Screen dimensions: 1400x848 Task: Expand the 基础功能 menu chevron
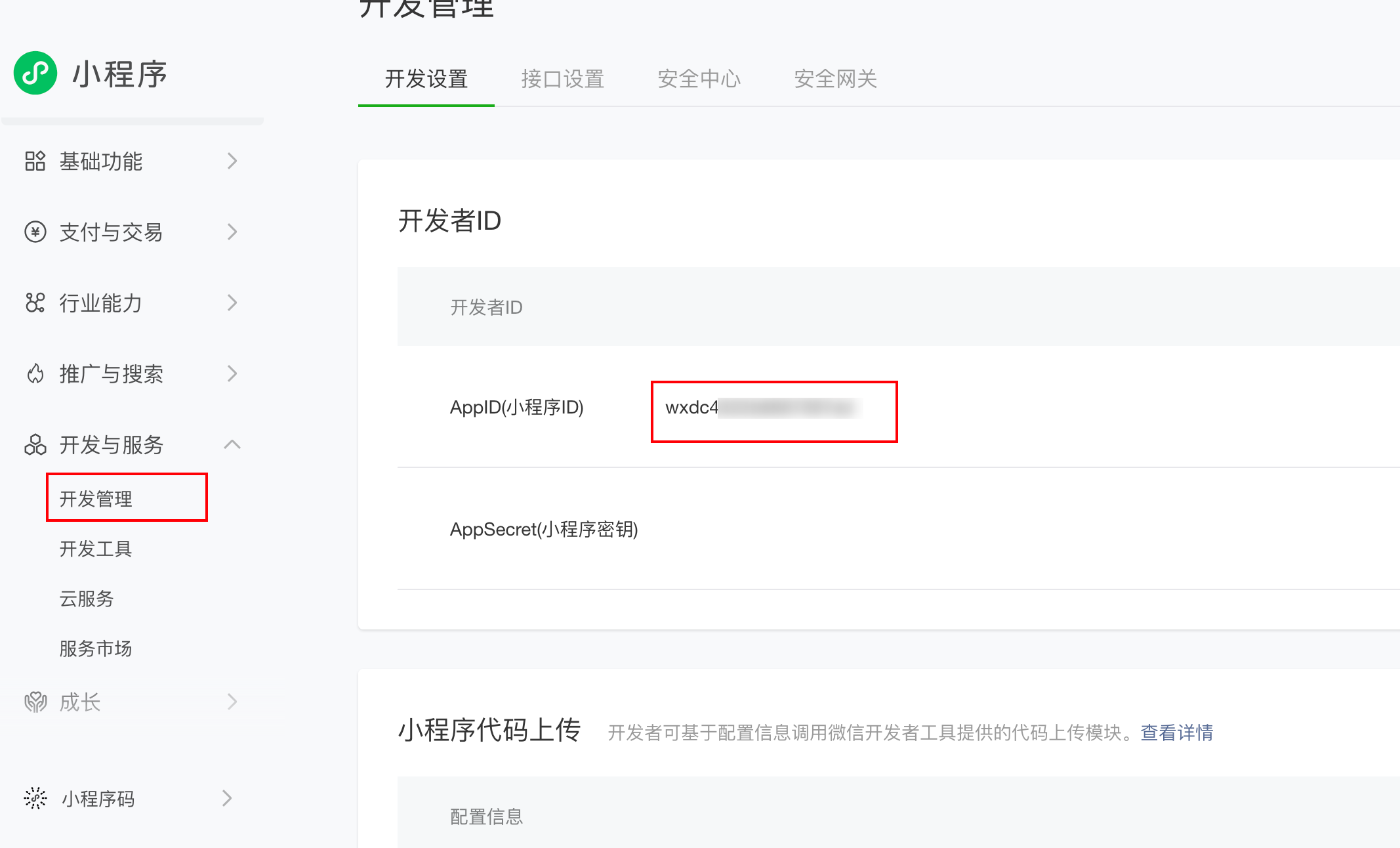(x=232, y=161)
